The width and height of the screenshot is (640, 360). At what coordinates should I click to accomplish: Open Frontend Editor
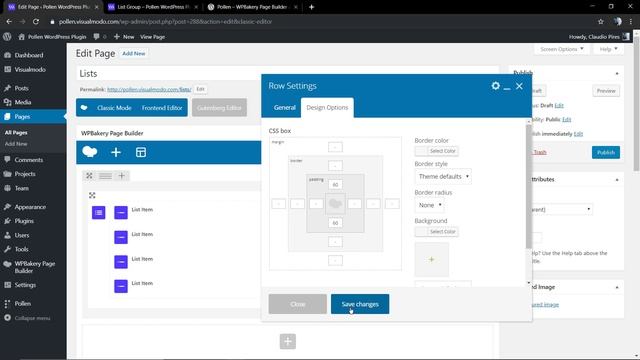click(x=162, y=108)
